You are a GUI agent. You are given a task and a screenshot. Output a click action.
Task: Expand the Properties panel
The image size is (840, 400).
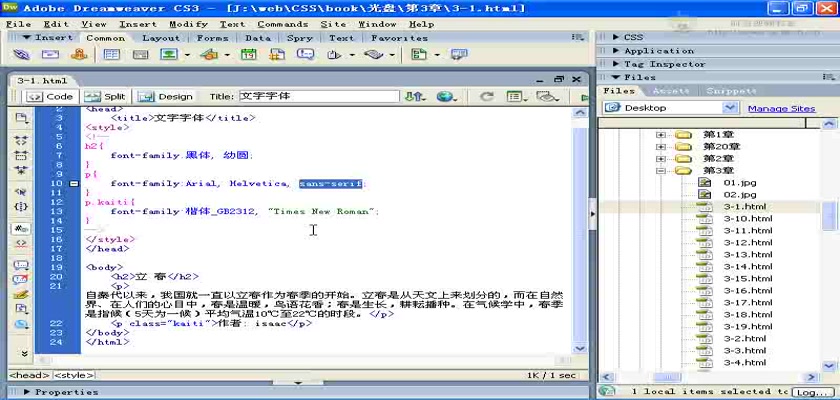(27, 392)
